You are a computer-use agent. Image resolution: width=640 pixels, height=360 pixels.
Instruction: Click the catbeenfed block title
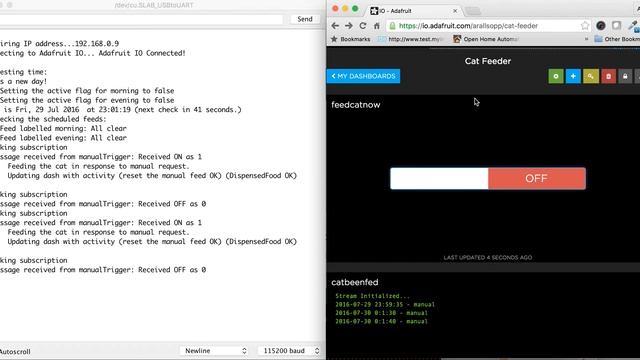pos(355,282)
